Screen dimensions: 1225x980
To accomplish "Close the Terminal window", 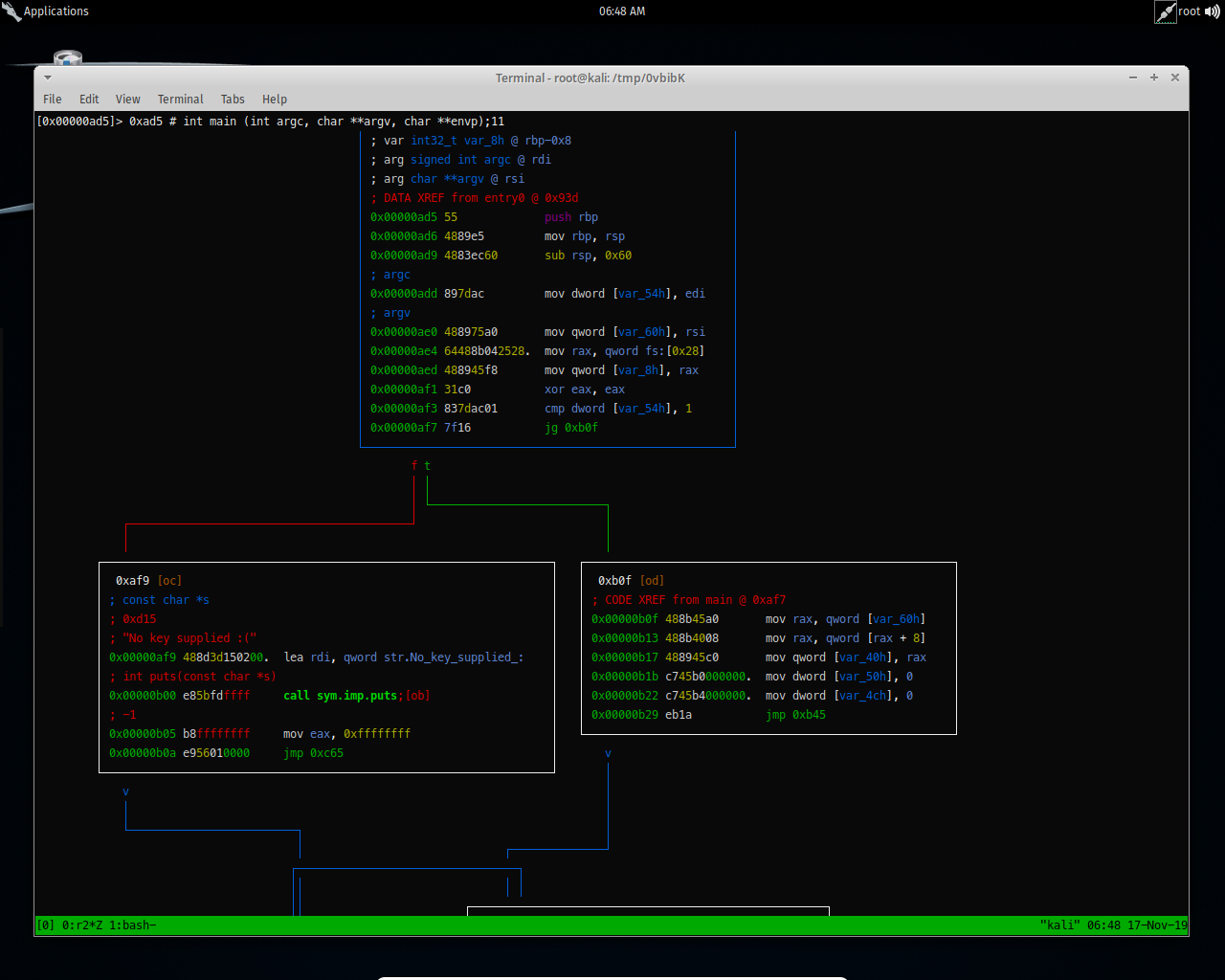I will tap(1175, 78).
